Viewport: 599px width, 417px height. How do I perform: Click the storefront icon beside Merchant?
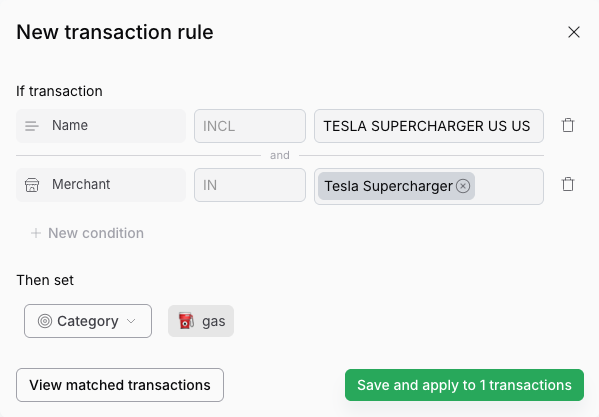(32, 185)
